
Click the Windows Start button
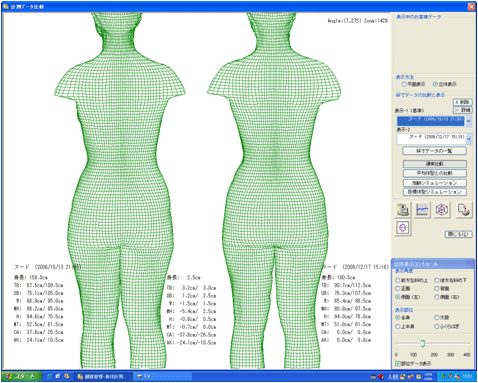pyautogui.click(x=22, y=376)
